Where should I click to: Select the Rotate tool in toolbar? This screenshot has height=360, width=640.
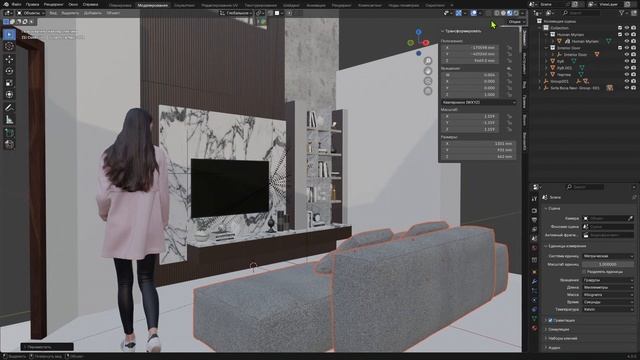pos(9,71)
